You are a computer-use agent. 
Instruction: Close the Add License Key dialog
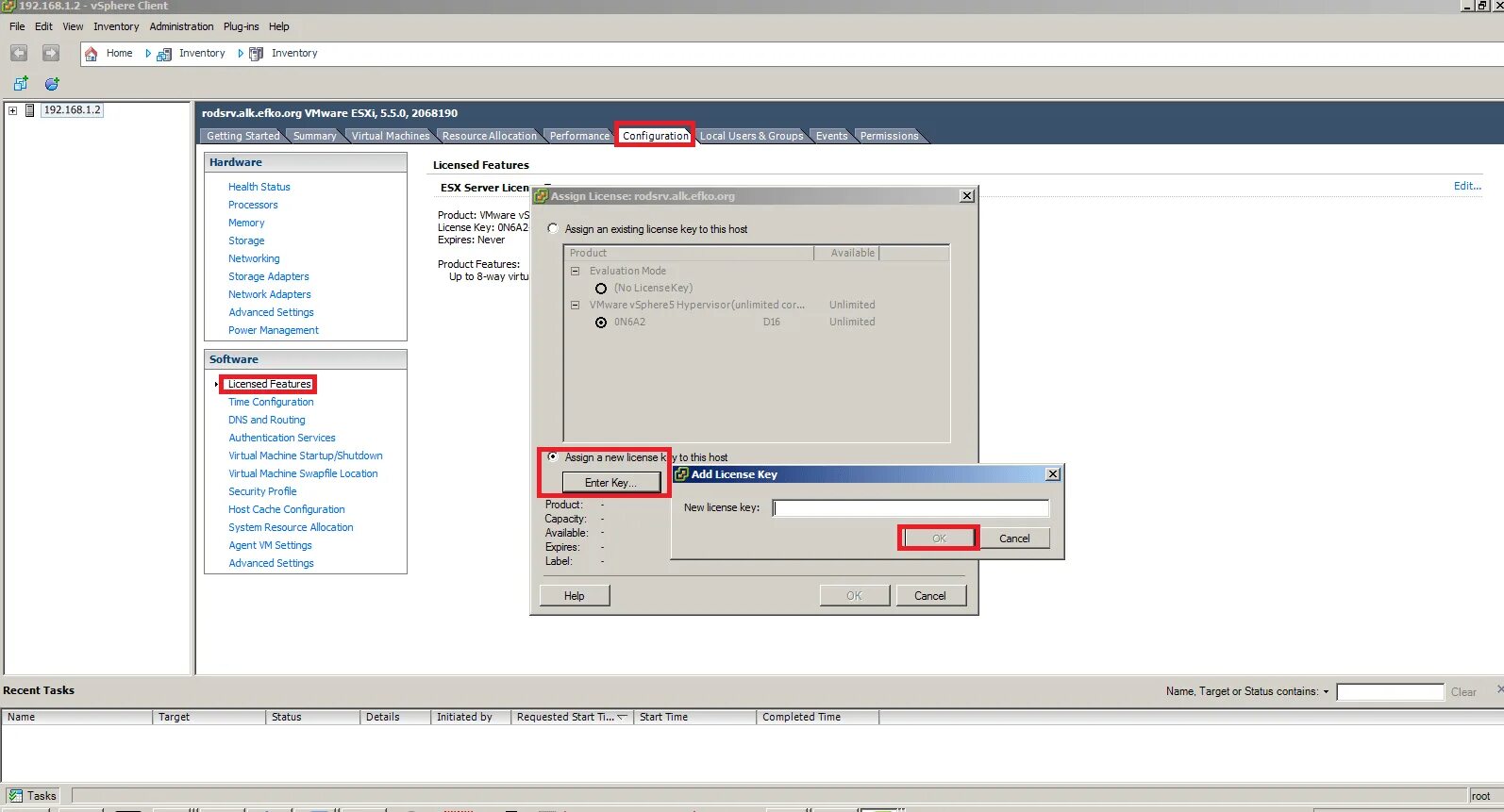(x=1053, y=474)
